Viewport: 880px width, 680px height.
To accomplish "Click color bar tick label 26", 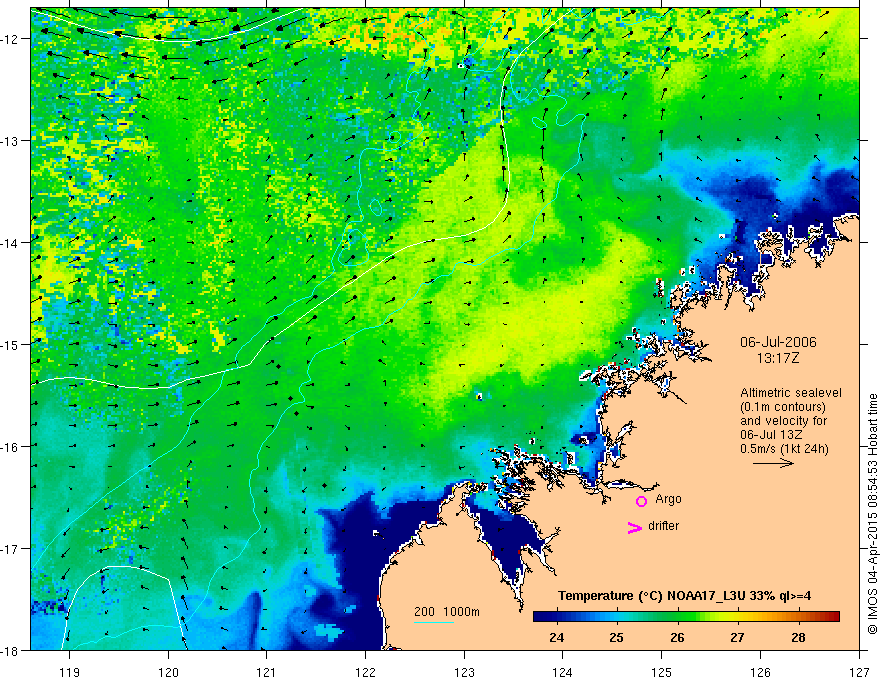I will tap(677, 637).
